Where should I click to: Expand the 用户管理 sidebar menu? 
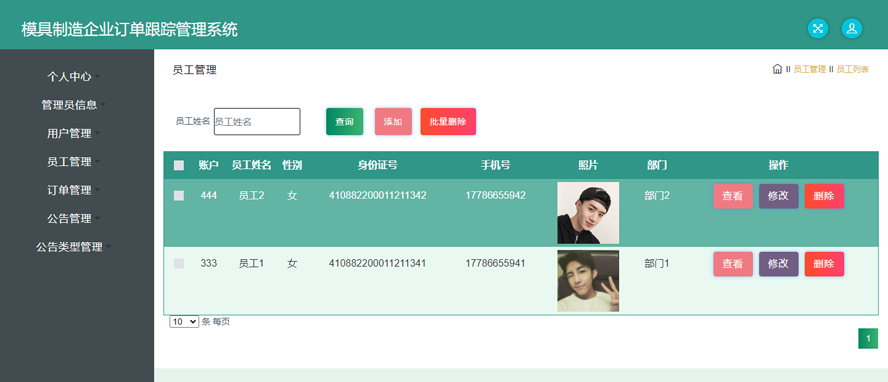coord(74,134)
